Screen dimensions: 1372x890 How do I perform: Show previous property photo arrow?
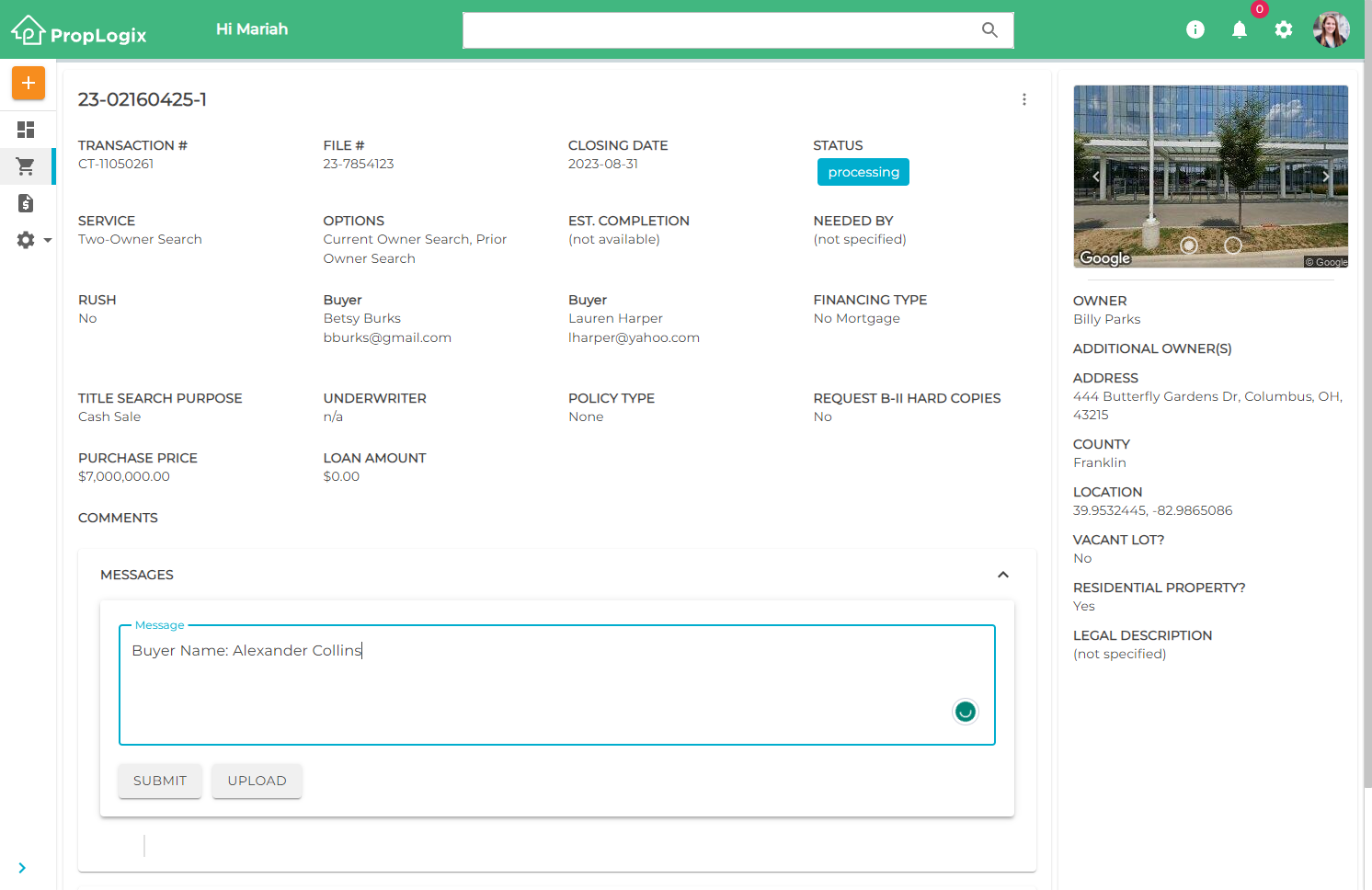1096,177
